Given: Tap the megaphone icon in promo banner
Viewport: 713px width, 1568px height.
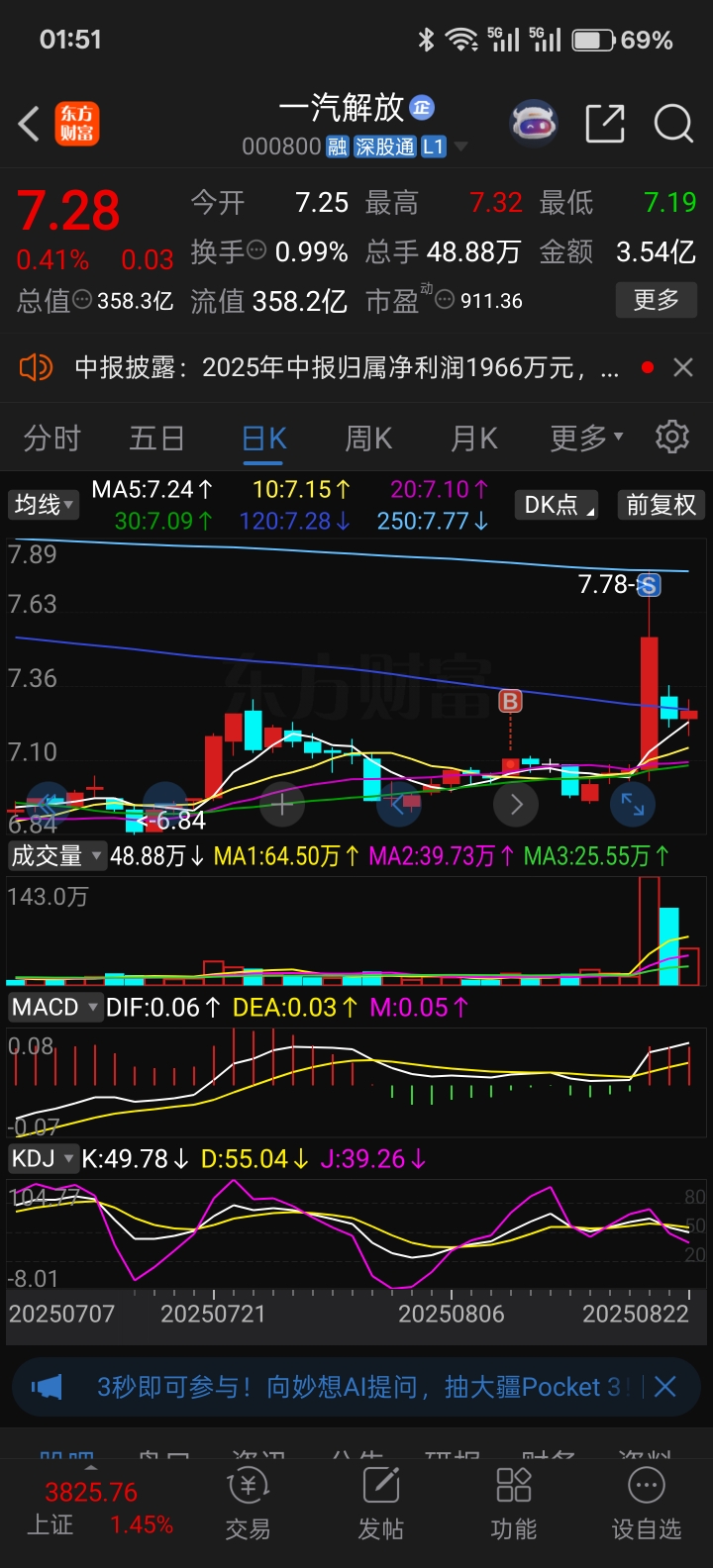Looking at the screenshot, I should click(48, 1387).
